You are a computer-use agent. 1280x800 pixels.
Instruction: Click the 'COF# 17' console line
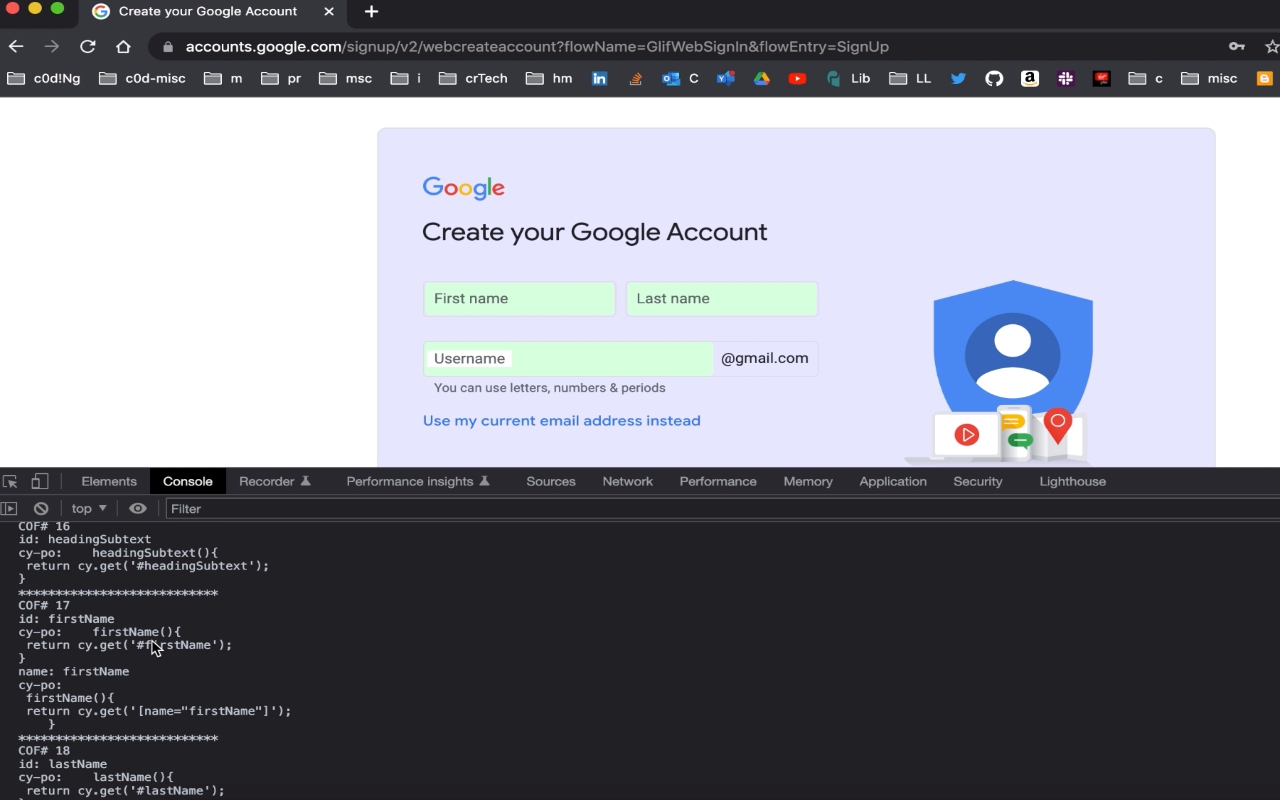coord(44,606)
